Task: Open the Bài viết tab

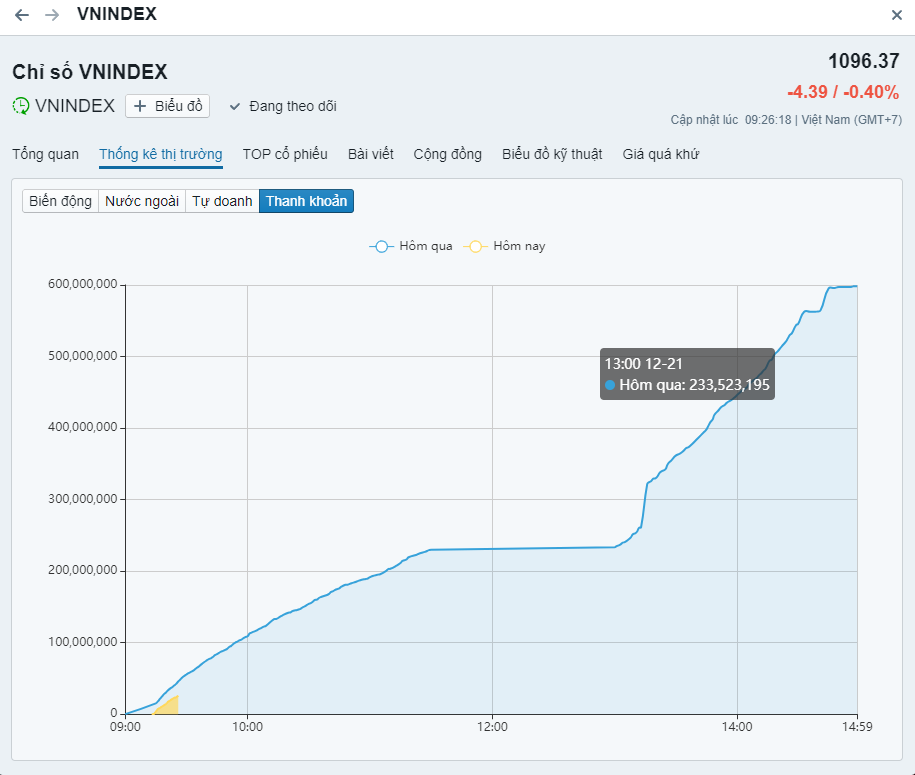Action: [x=371, y=154]
